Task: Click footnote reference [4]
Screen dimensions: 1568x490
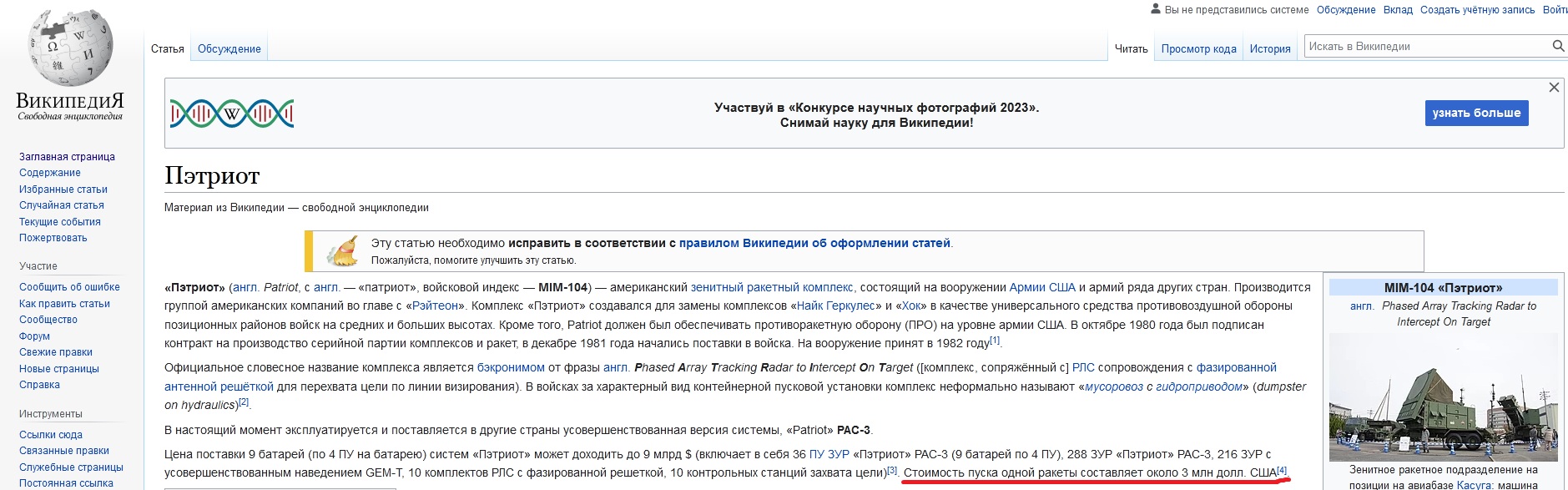Action: pyautogui.click(x=1282, y=470)
